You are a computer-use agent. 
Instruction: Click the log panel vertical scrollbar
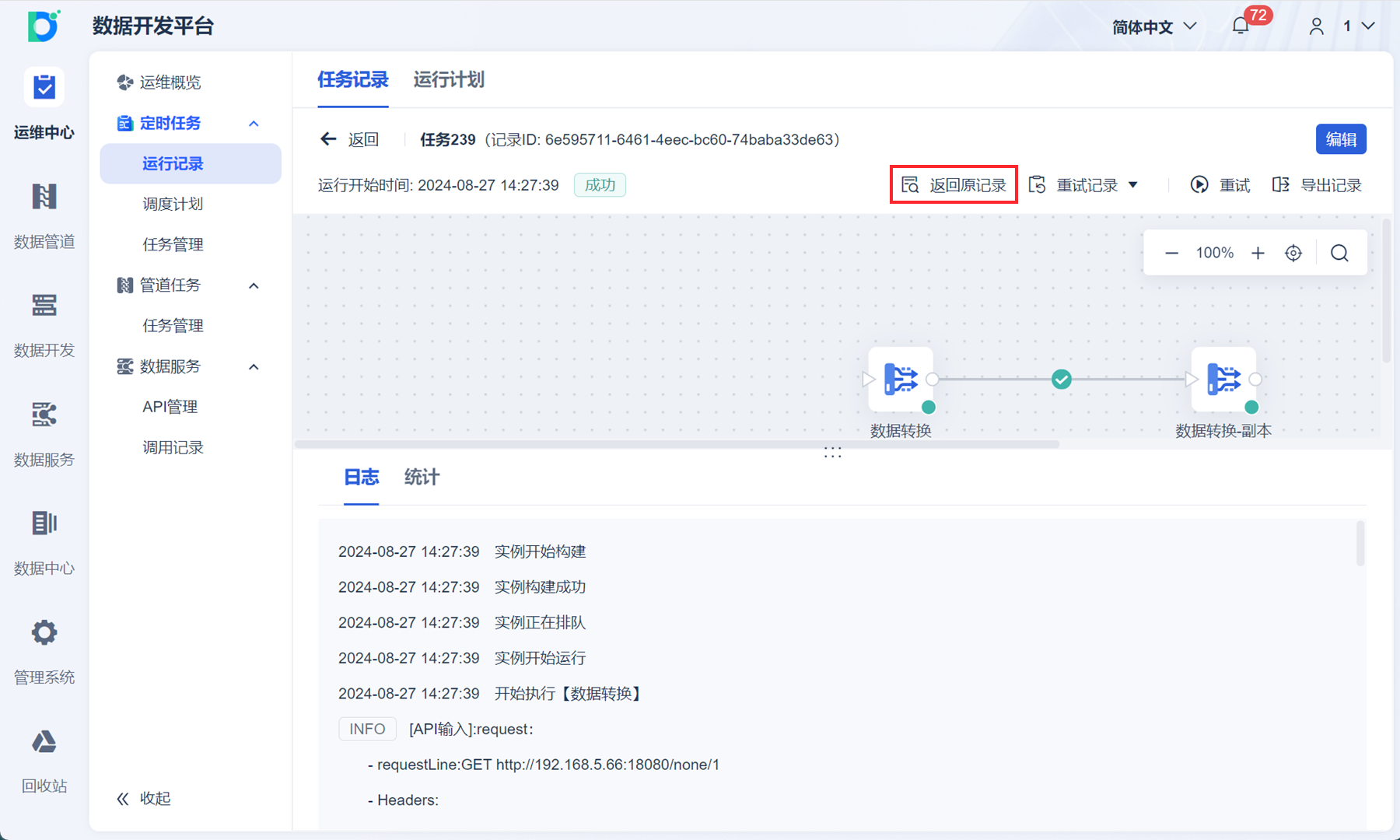click(1360, 544)
